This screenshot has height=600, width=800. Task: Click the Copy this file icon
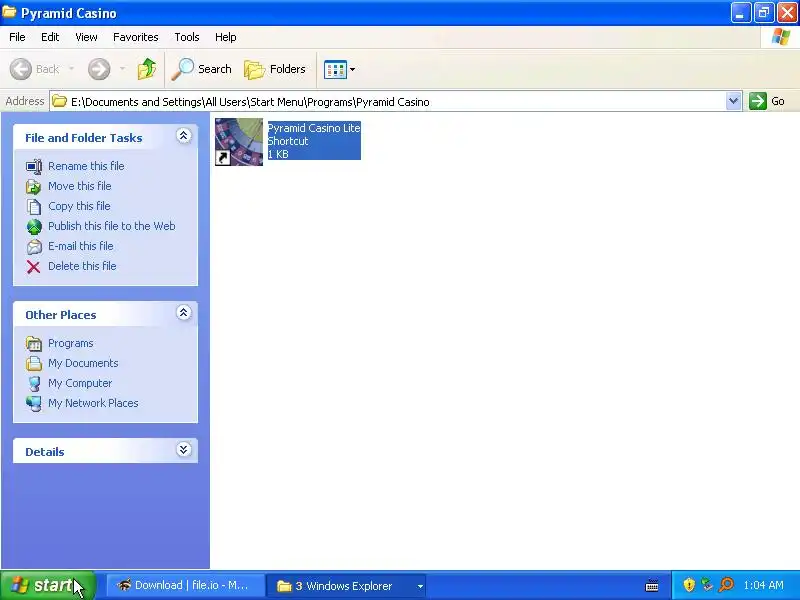34,206
